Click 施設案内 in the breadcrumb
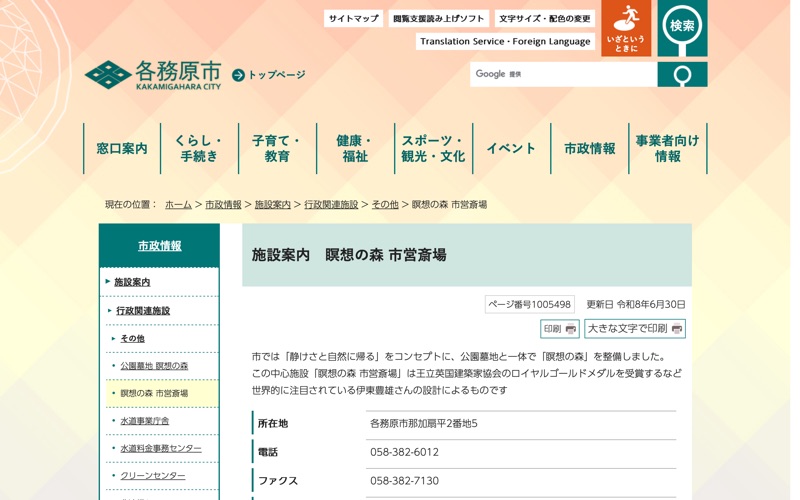 click(x=272, y=205)
